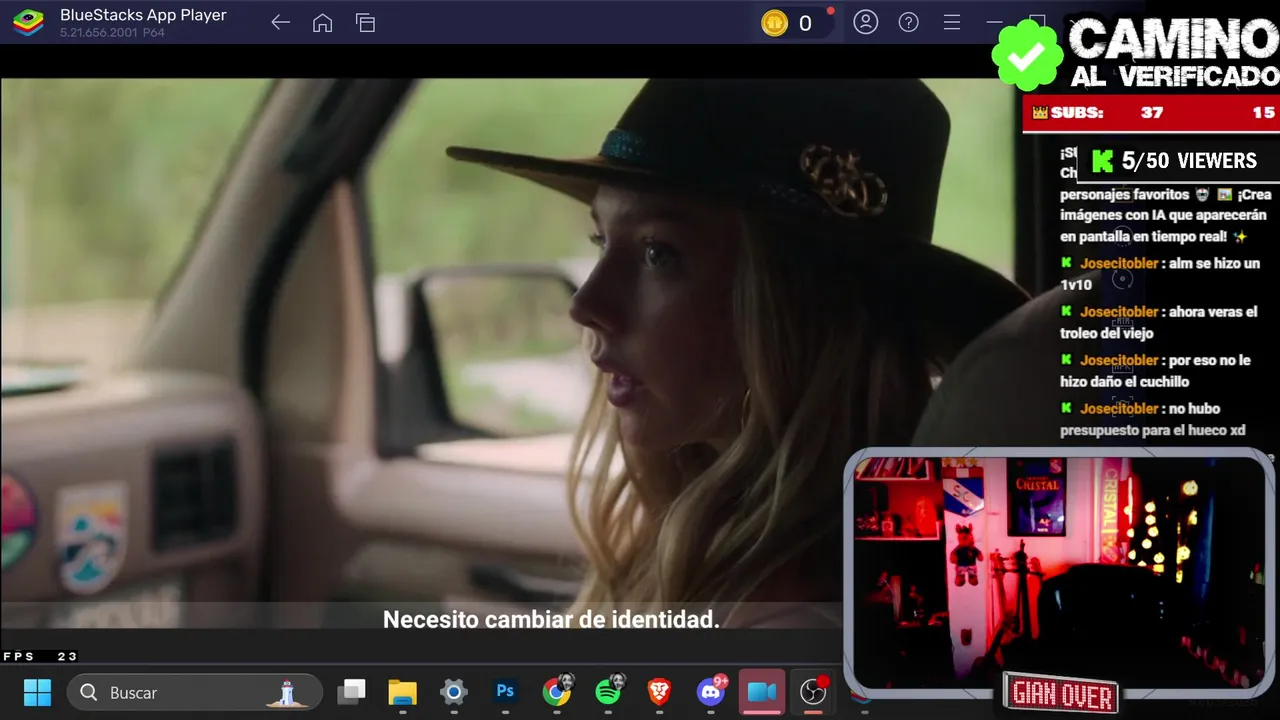Open the BlueStacks account profile
This screenshot has height=720, width=1280.
coord(866,22)
